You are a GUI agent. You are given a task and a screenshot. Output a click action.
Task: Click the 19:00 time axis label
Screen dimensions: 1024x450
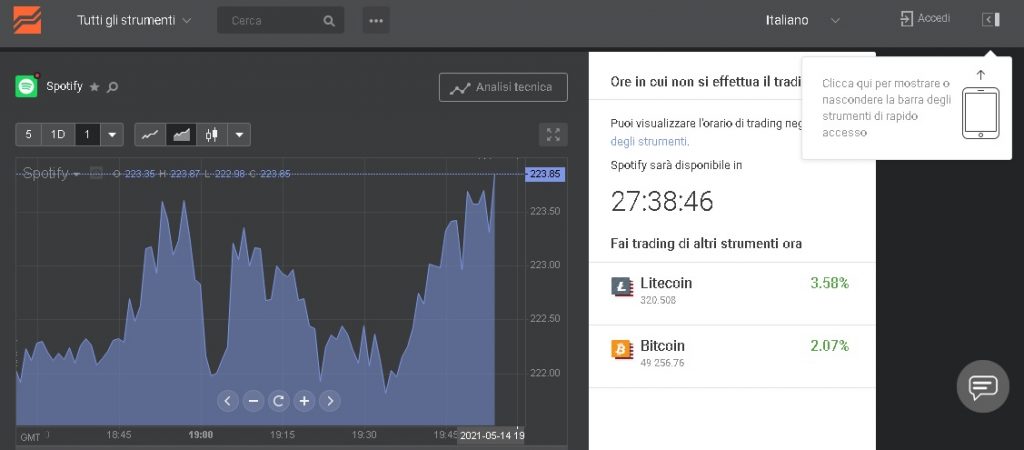pyautogui.click(x=200, y=435)
